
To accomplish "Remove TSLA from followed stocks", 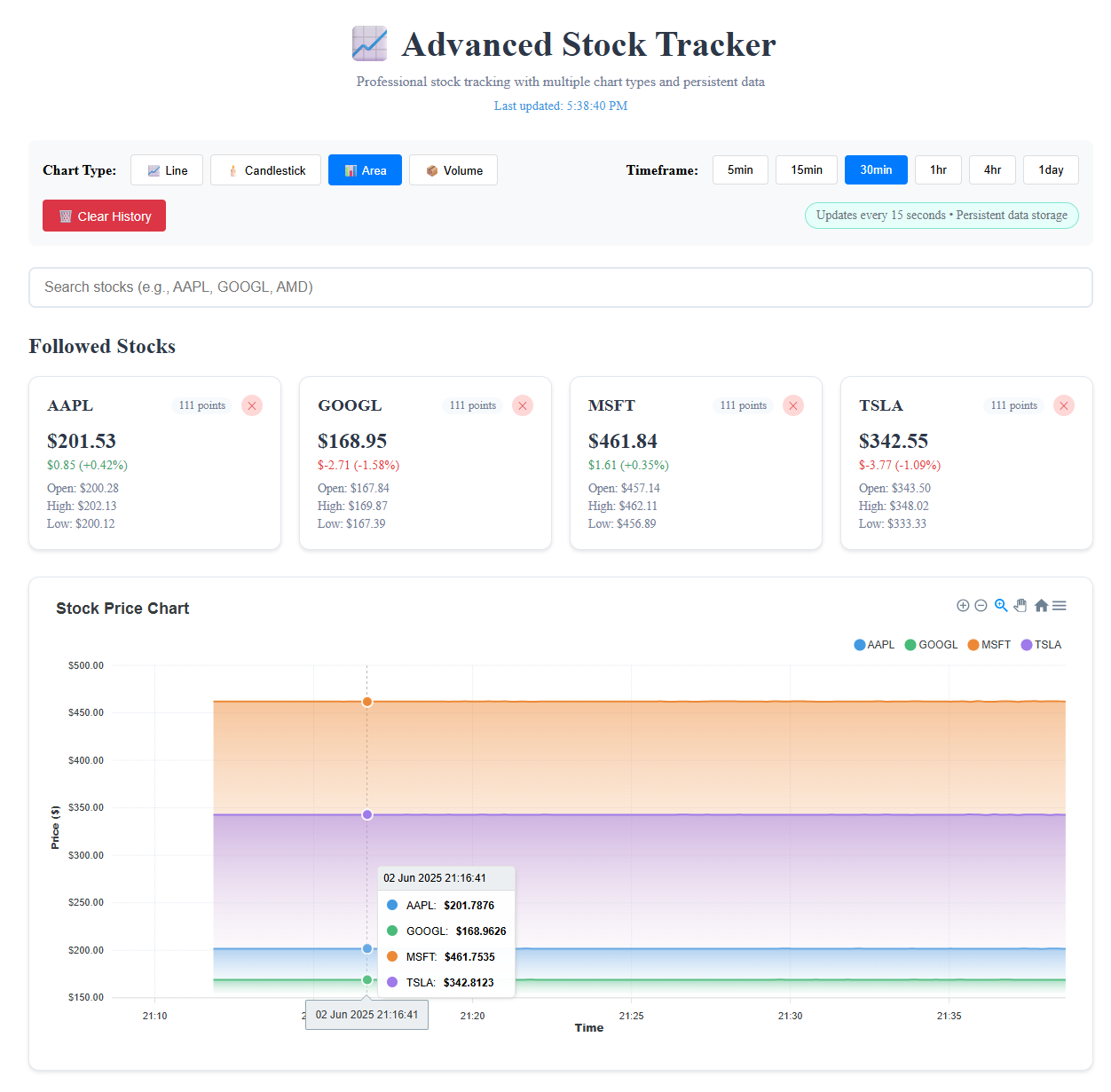I will click(x=1064, y=405).
